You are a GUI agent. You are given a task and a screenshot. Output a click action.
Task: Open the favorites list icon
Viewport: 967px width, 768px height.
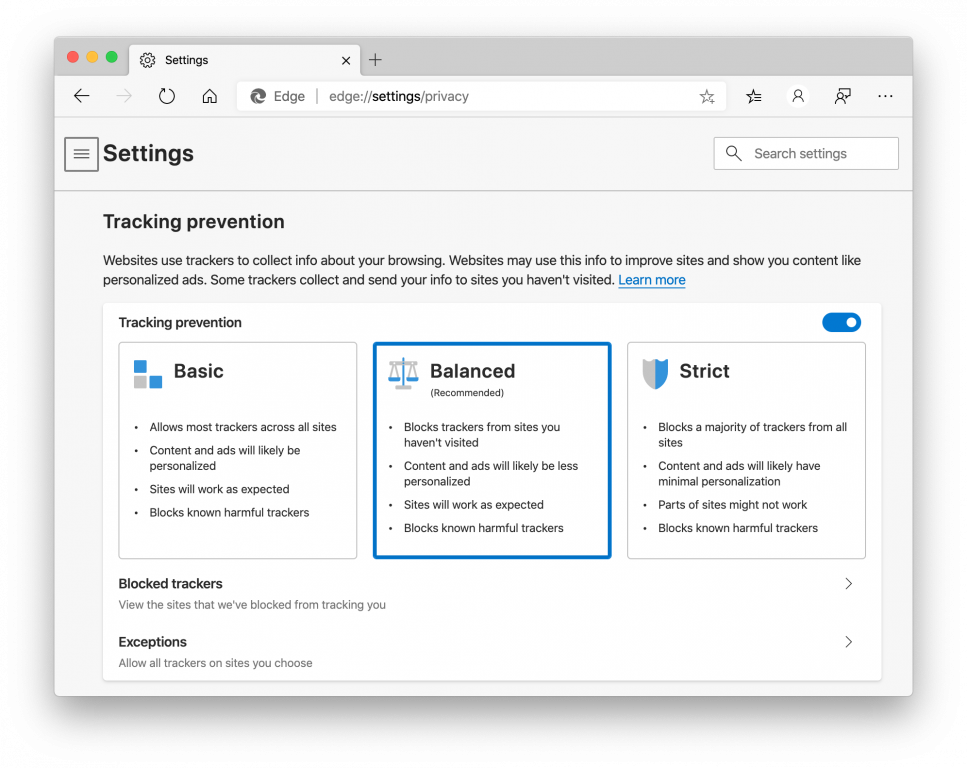(x=753, y=96)
